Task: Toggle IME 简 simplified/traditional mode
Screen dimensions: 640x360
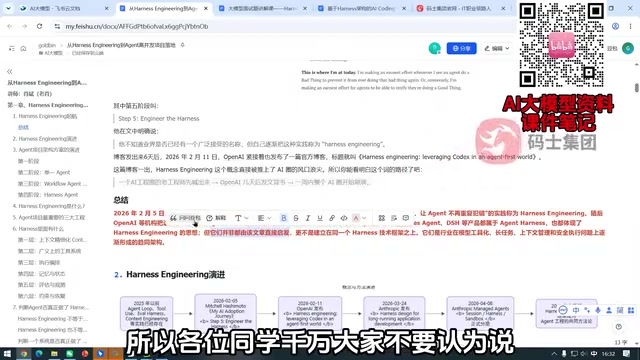Action: click(x=620, y=311)
